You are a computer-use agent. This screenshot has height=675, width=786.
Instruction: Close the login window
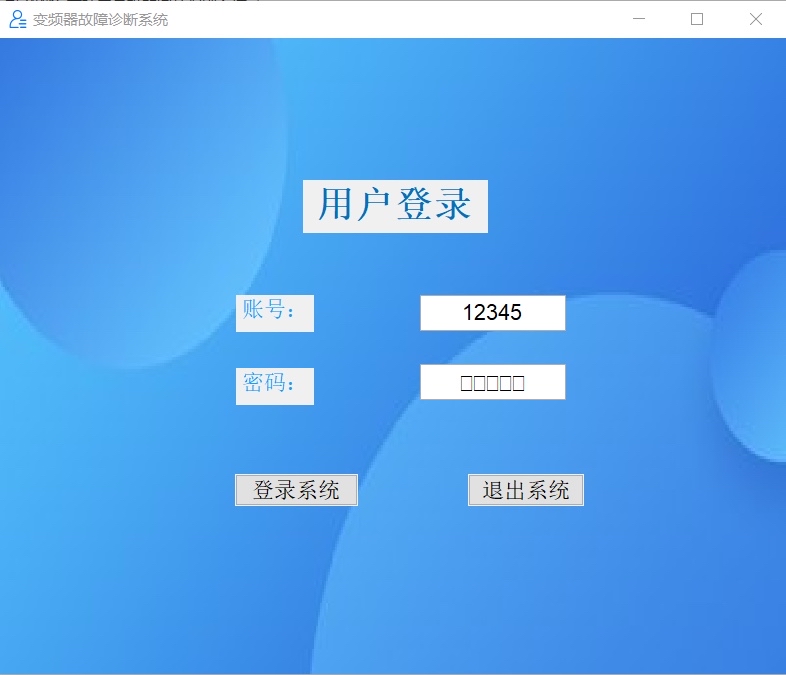point(756,19)
